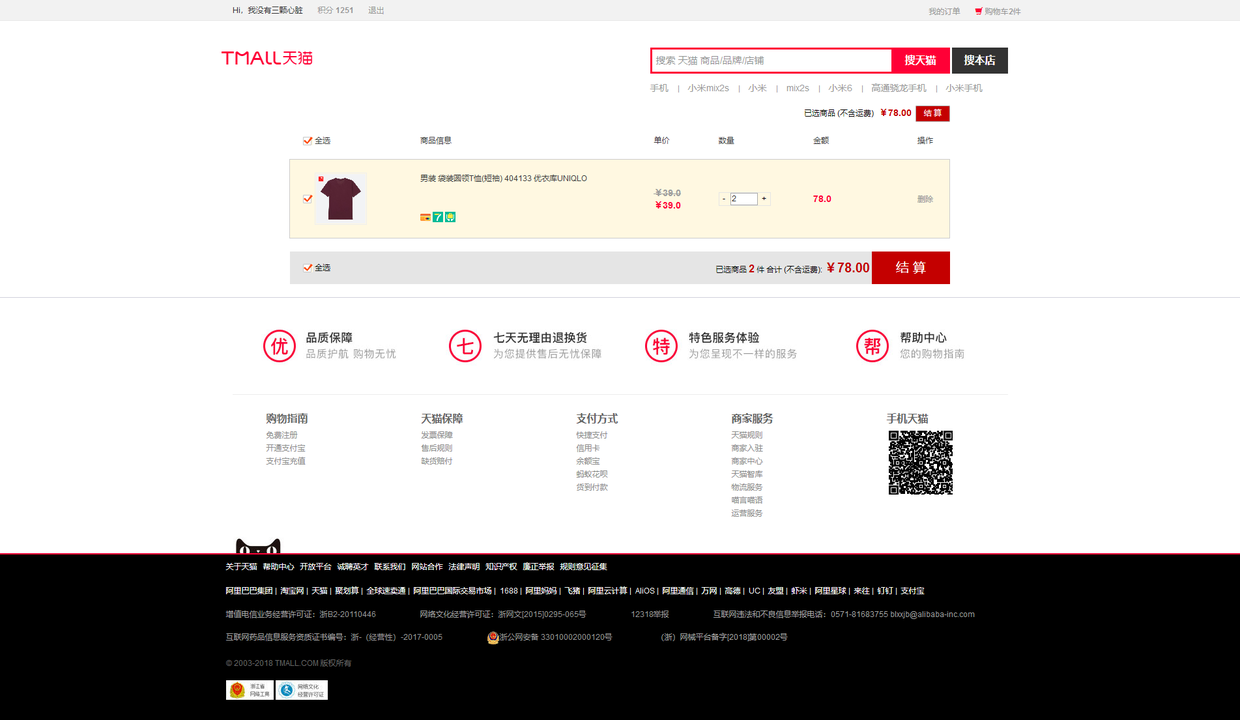This screenshot has width=1240, height=720.
Task: Open the 支付宝 link in Alibaba sites row
Action: pyautogui.click(x=913, y=591)
